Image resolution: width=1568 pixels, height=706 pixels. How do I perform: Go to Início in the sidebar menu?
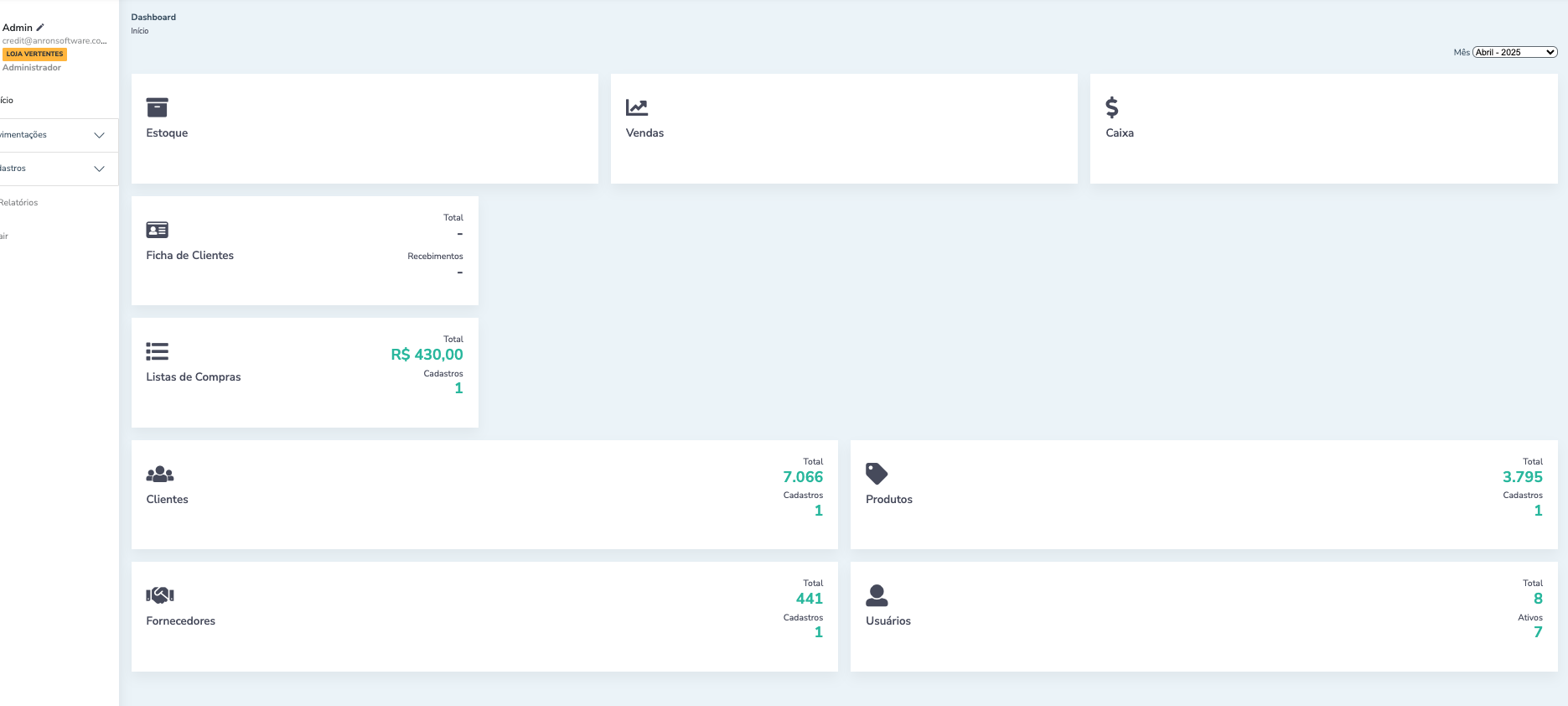[x=7, y=101]
